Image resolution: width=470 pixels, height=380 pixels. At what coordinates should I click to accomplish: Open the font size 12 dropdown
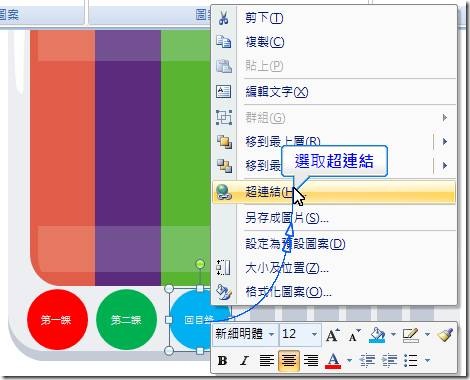314,334
